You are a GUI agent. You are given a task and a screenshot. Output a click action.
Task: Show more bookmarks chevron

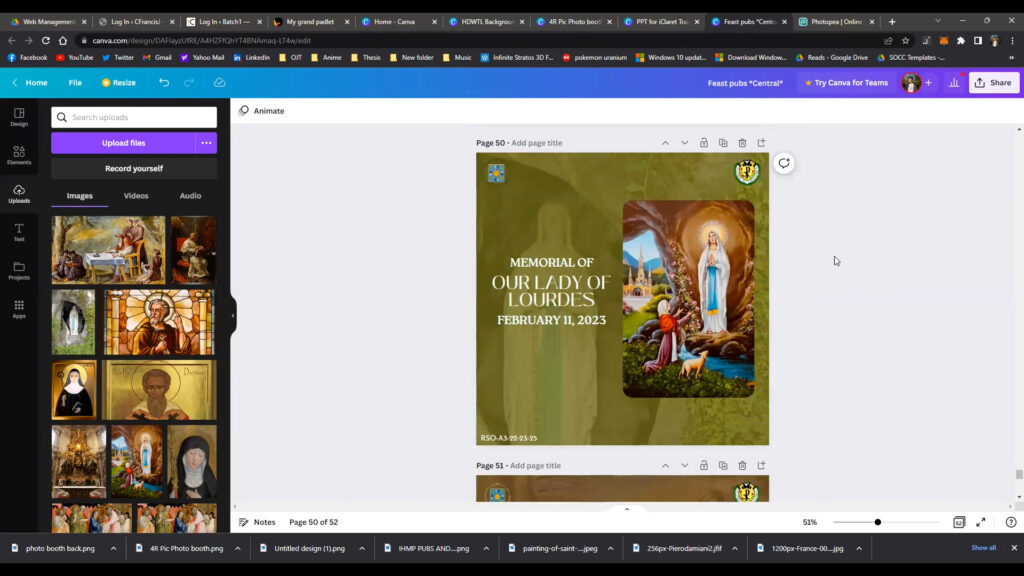1011,57
